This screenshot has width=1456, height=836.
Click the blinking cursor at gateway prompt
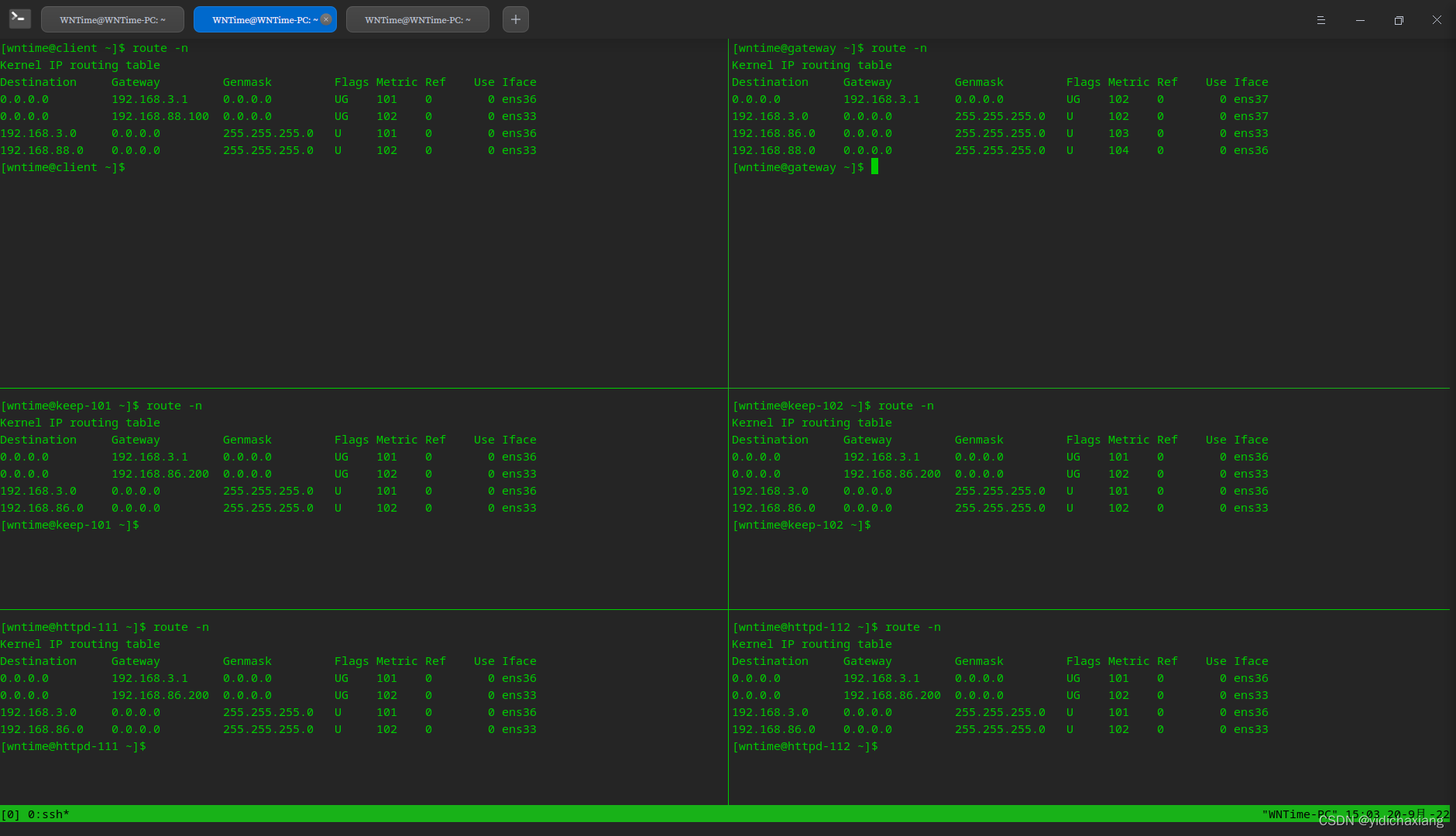[874, 167]
